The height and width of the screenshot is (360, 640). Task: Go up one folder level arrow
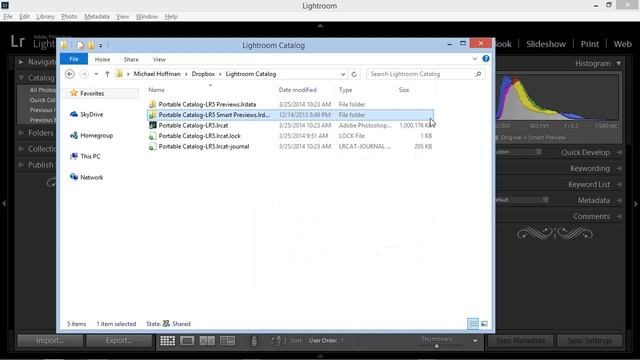point(107,74)
